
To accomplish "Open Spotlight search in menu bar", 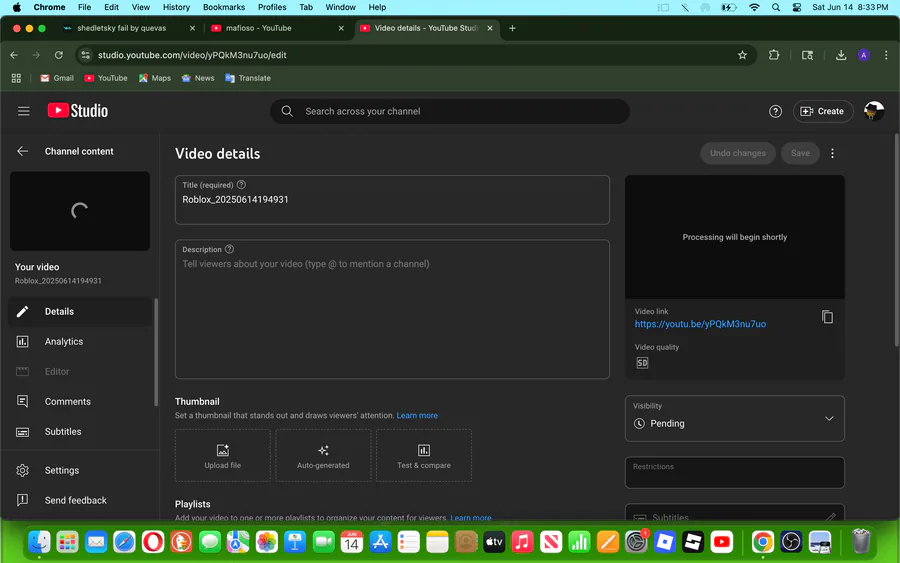I will [x=776, y=7].
